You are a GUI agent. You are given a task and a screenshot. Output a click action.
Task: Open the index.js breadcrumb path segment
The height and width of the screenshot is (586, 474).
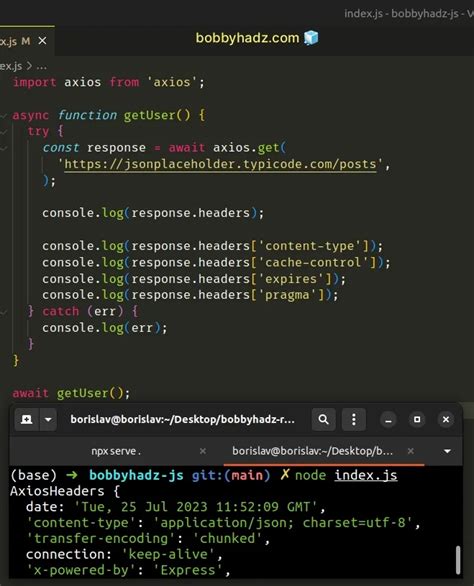pyautogui.click(x=11, y=67)
